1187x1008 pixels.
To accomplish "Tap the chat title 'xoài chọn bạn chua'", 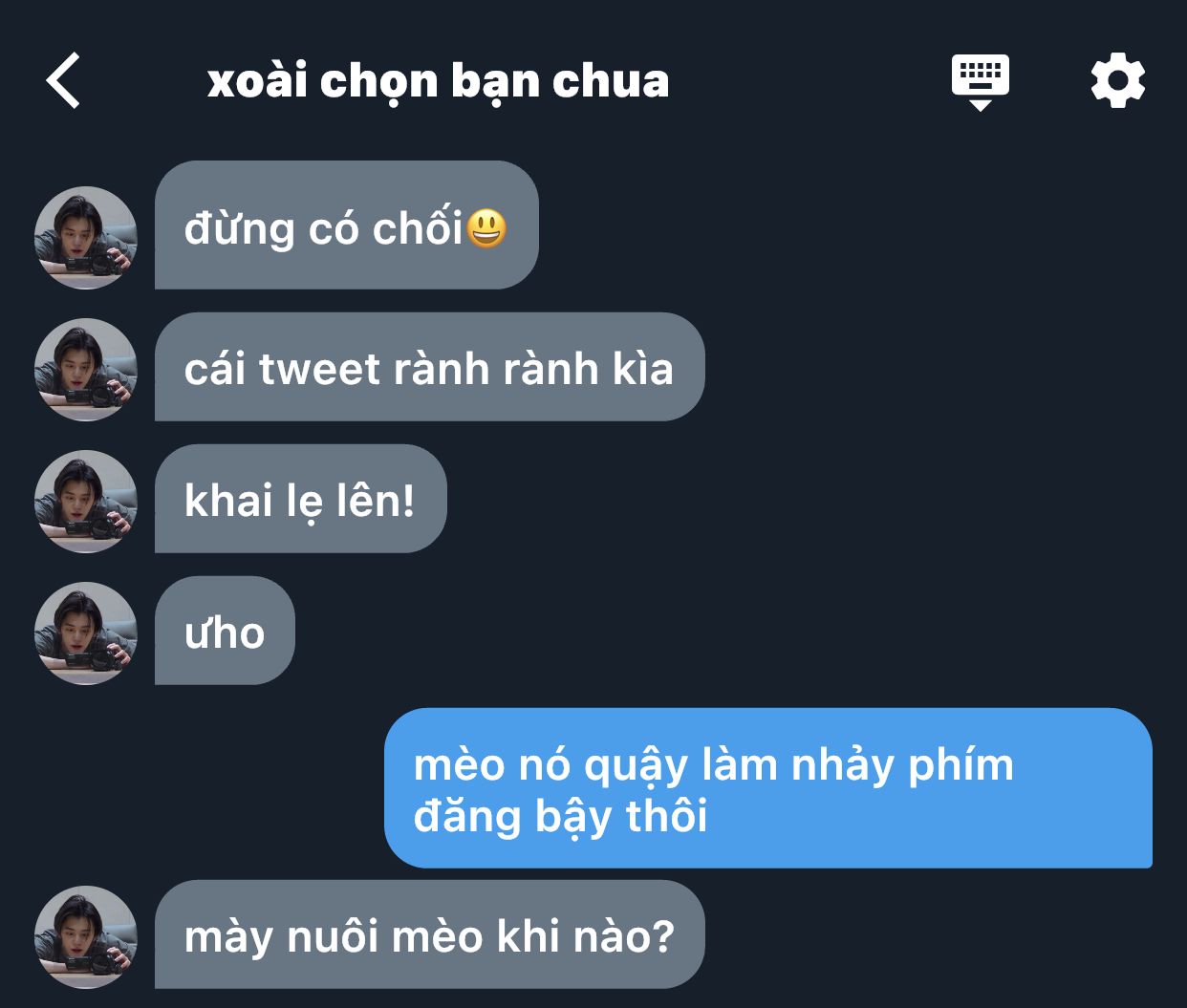I will pyautogui.click(x=438, y=81).
